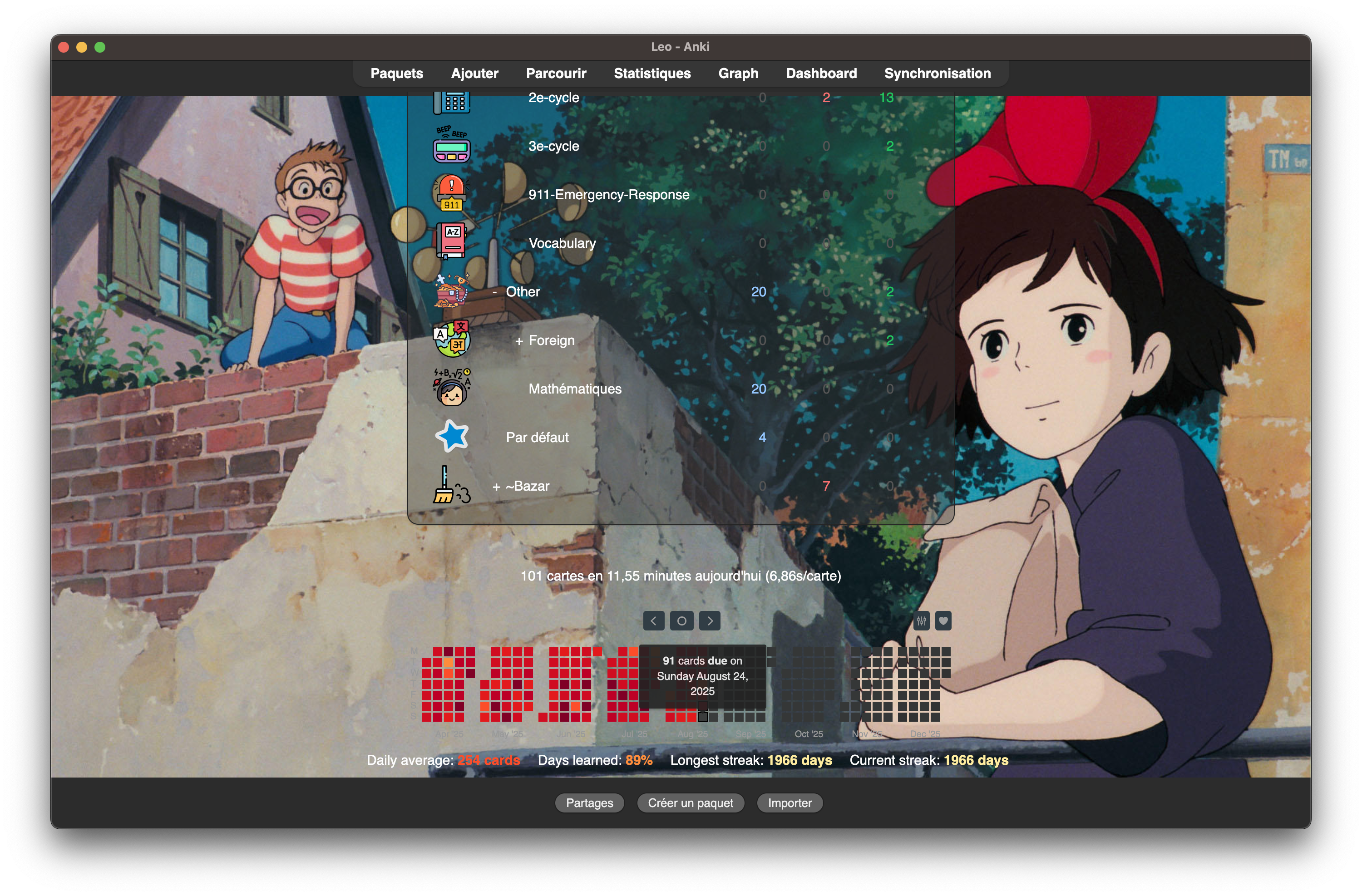Select the 3e-cycle deck name
Viewport: 1362px width, 896px height.
[x=553, y=146]
